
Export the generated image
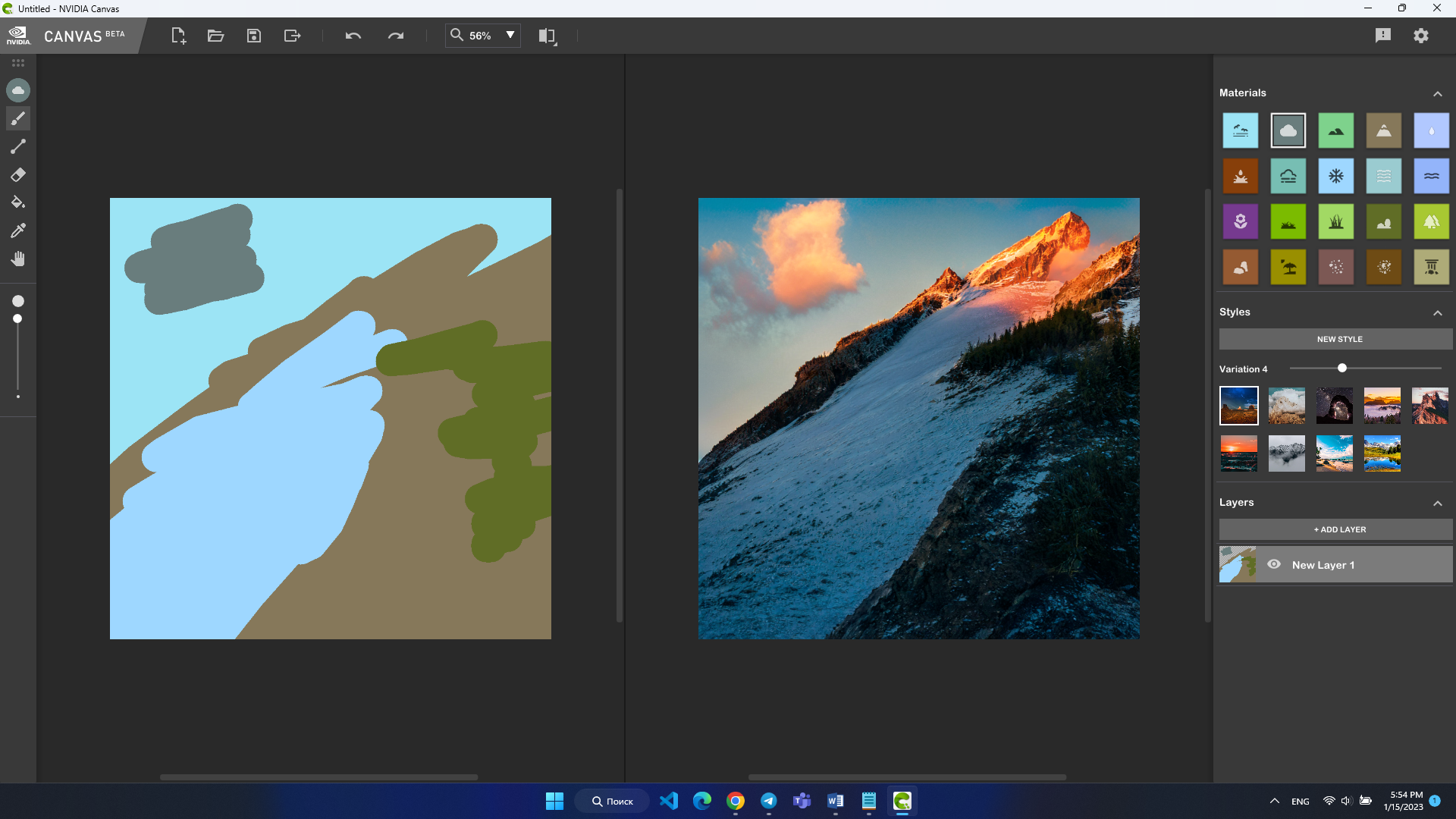(292, 36)
